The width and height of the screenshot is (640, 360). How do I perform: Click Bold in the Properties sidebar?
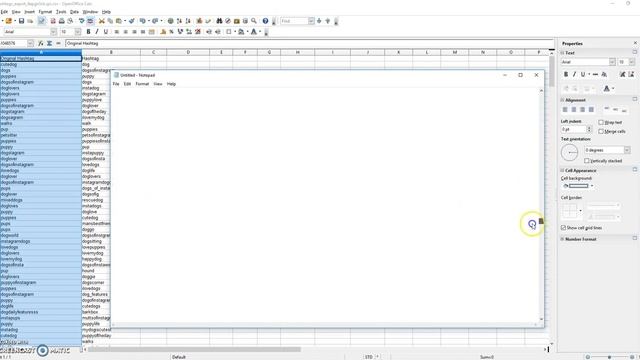pos(566,74)
